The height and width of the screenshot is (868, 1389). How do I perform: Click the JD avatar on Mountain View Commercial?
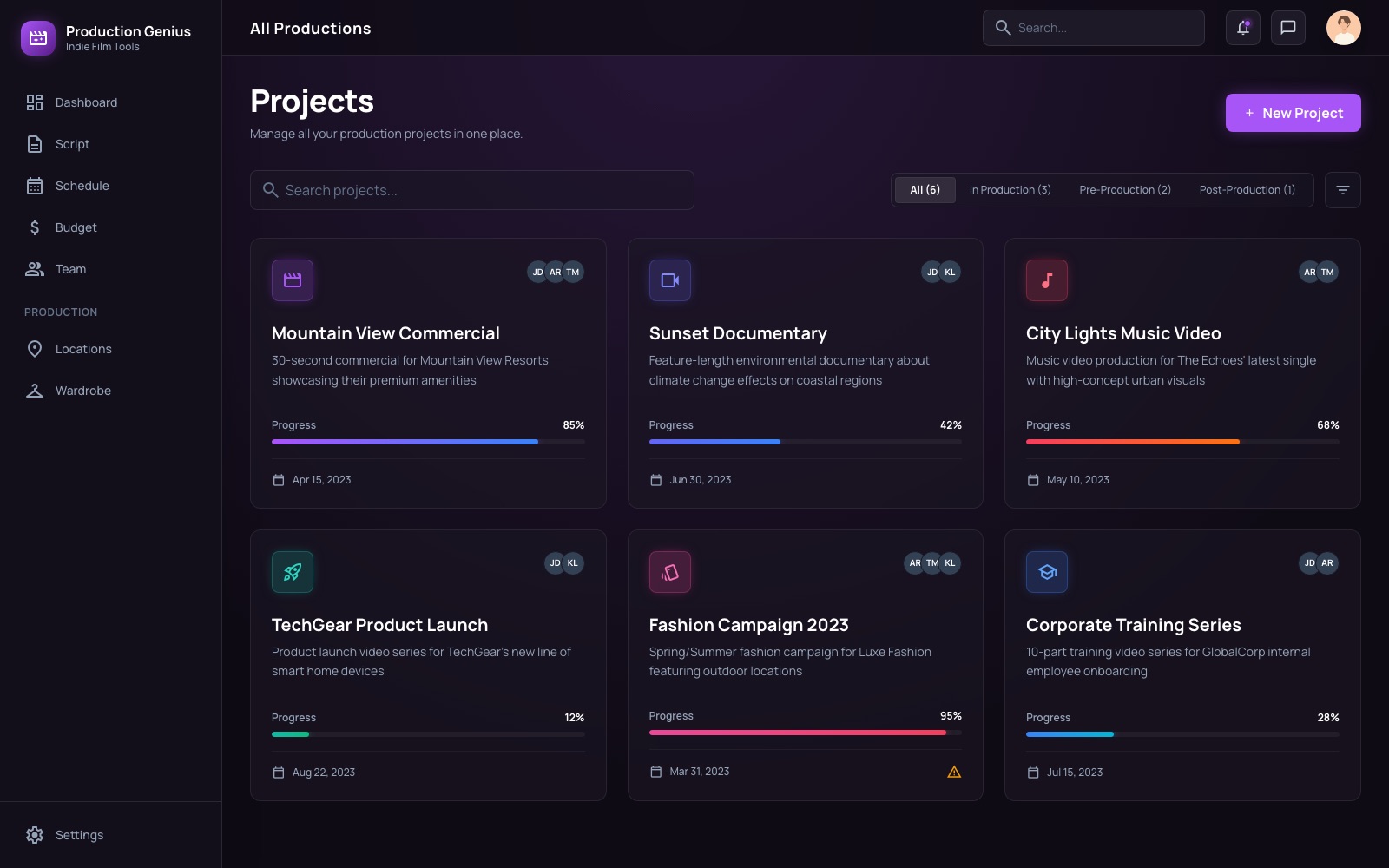point(538,272)
